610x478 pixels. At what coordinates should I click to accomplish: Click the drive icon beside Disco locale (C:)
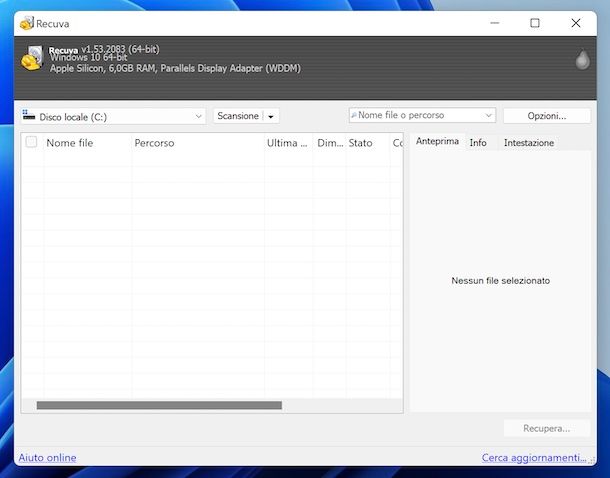click(29, 115)
